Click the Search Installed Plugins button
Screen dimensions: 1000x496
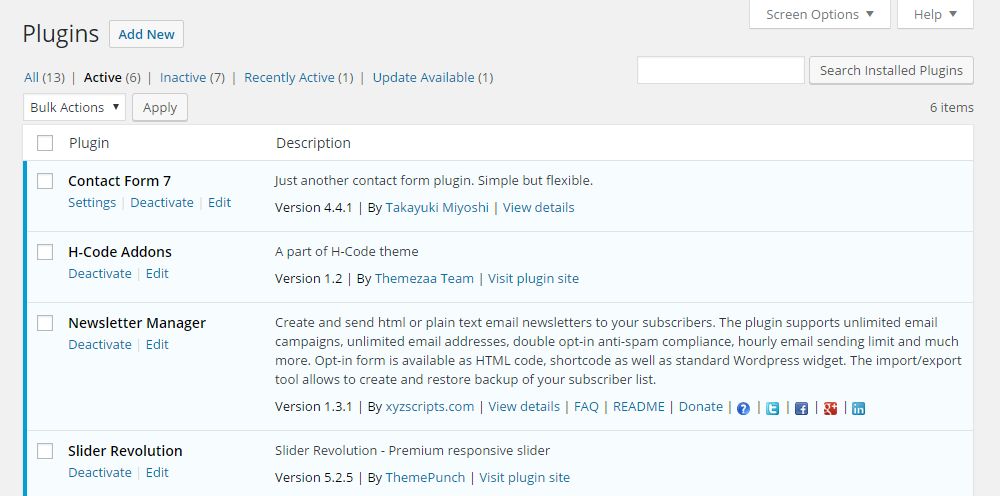[891, 70]
